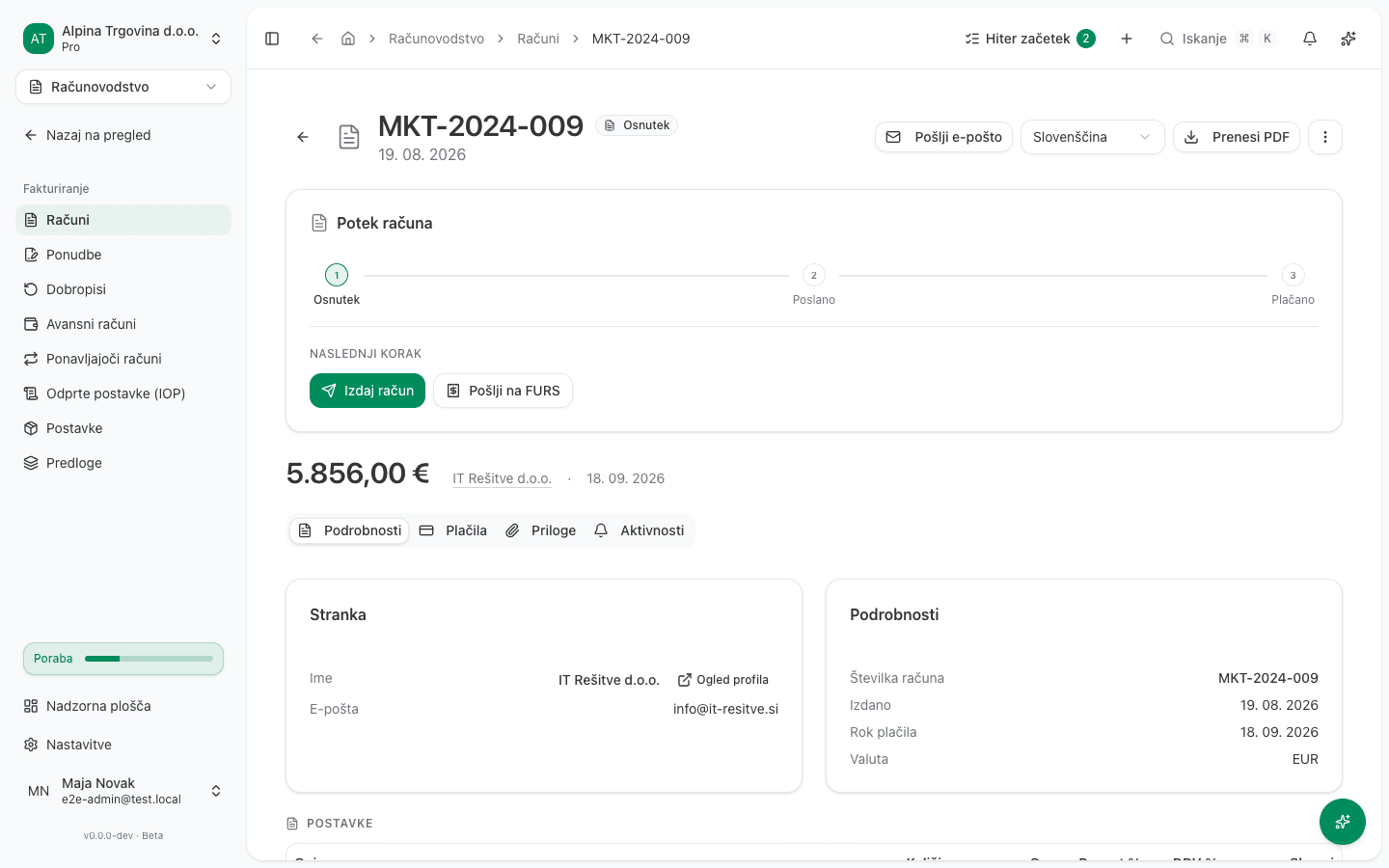
Task: Click step 2 Poslano in the invoice flow
Action: tap(814, 286)
